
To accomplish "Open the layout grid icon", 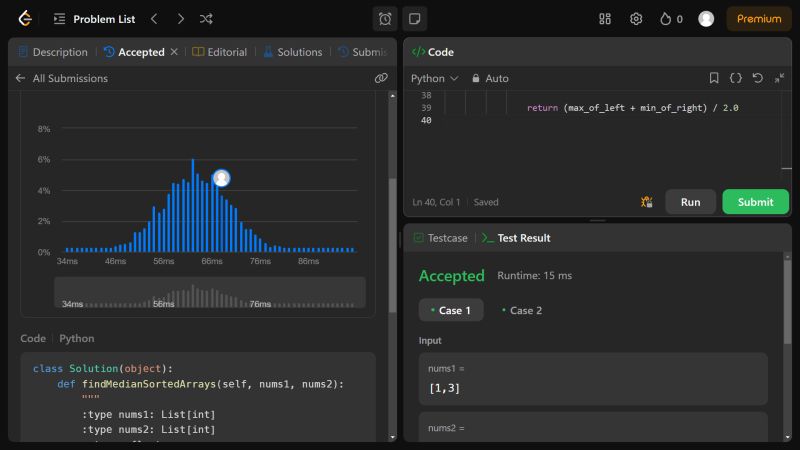I will [x=605, y=19].
